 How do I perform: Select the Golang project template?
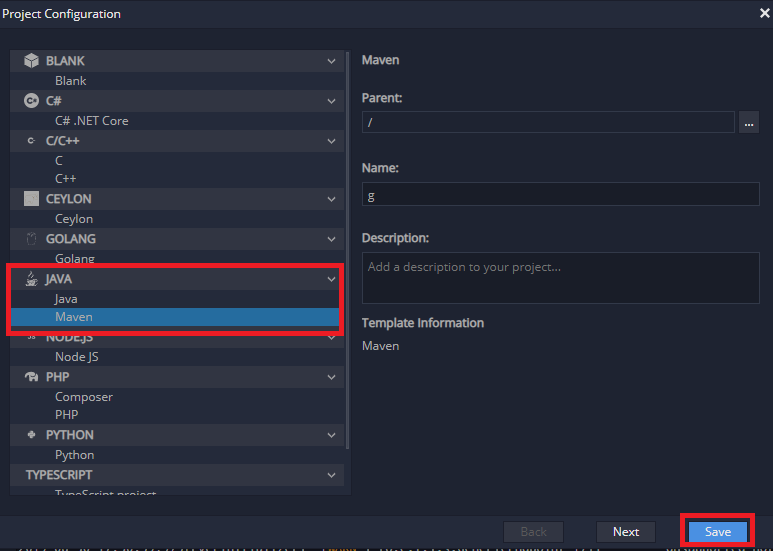point(177,259)
